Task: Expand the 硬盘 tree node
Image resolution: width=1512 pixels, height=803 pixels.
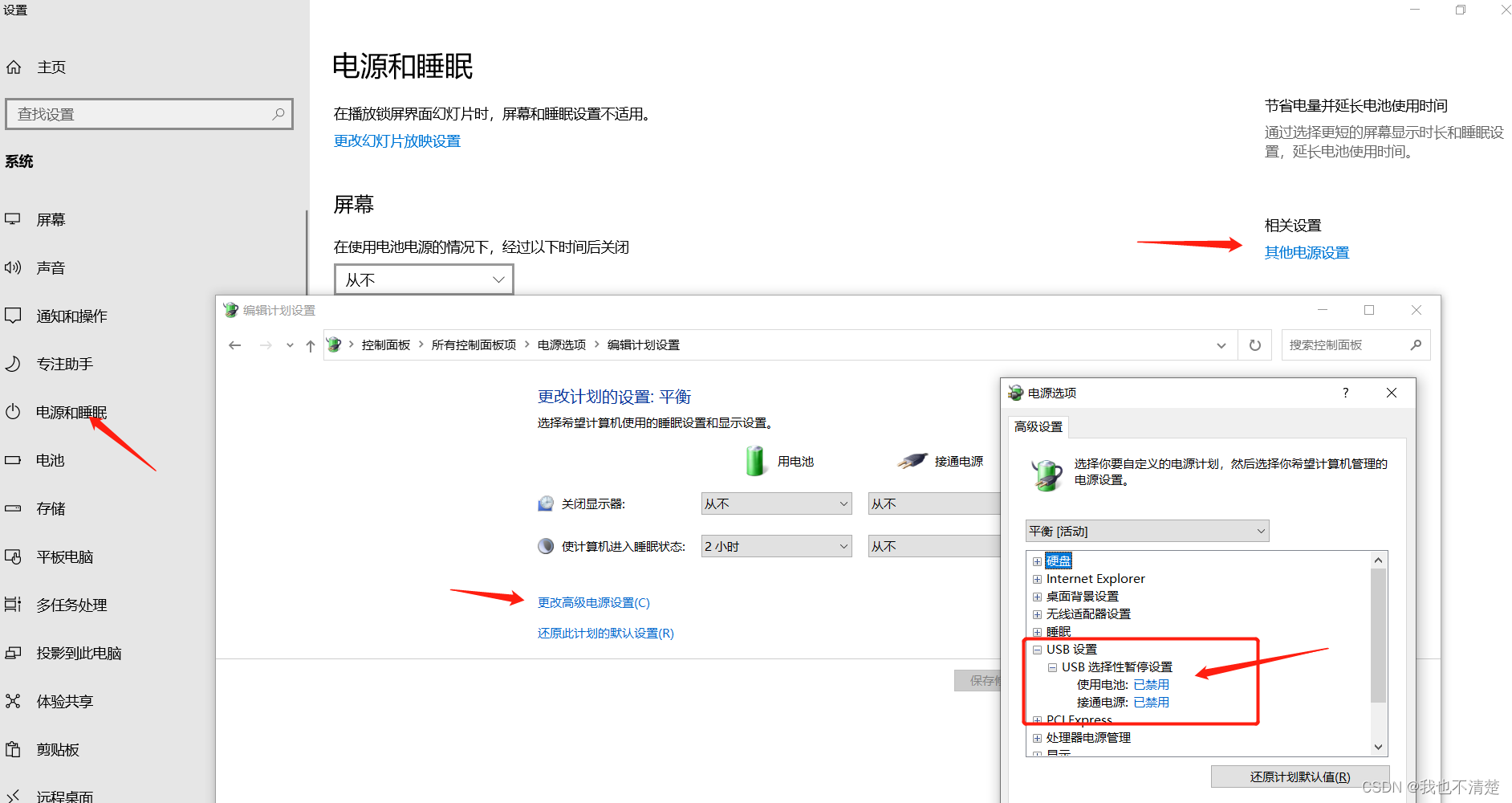Action: pos(1037,561)
